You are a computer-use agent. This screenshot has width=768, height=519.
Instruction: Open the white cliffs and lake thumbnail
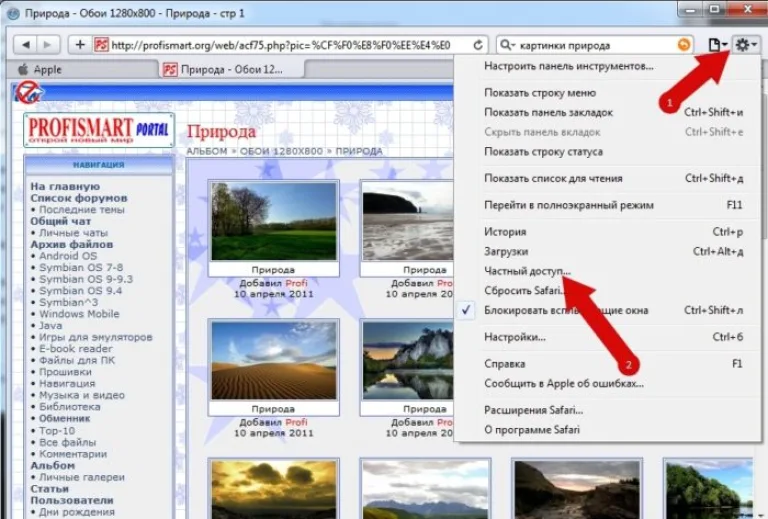[x=408, y=360]
